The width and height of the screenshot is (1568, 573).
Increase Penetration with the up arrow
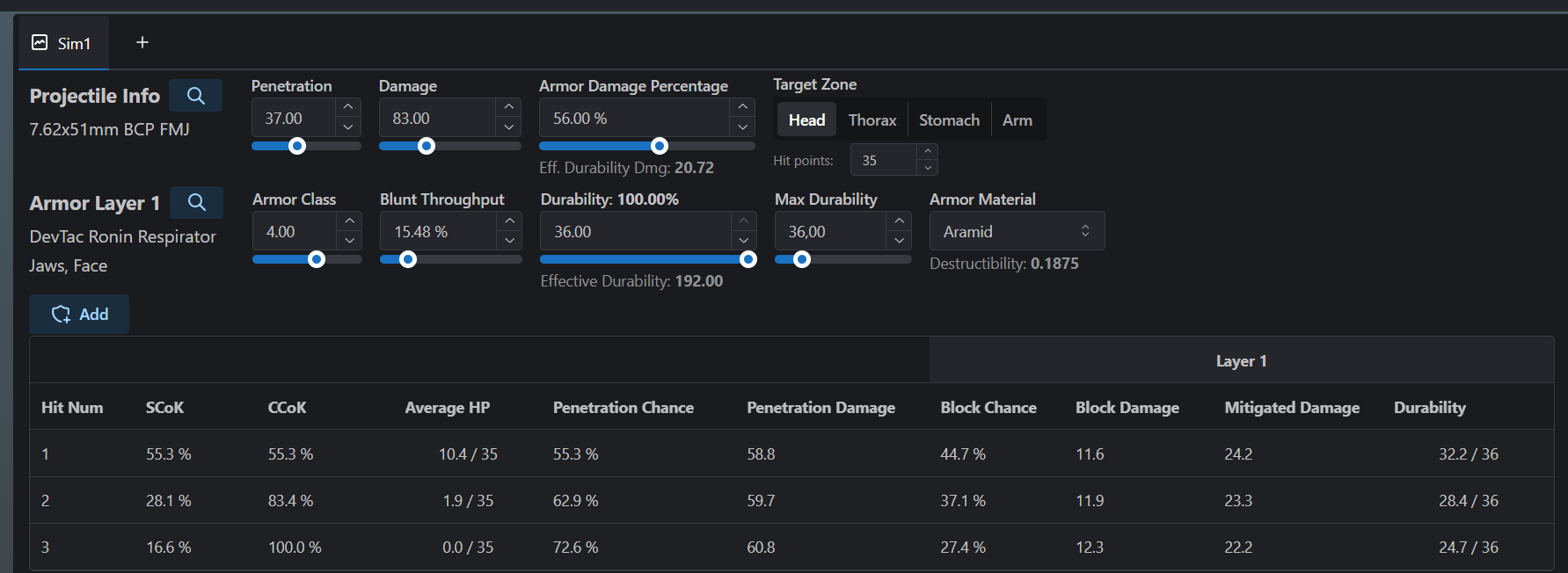(348, 107)
